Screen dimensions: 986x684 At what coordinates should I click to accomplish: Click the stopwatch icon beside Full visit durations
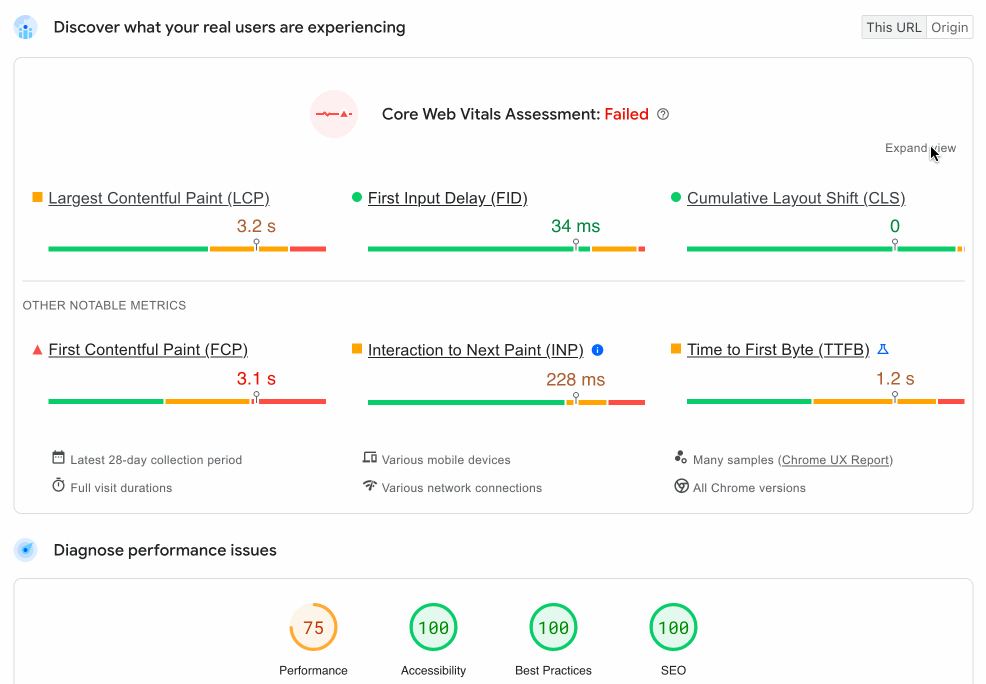click(x=58, y=485)
